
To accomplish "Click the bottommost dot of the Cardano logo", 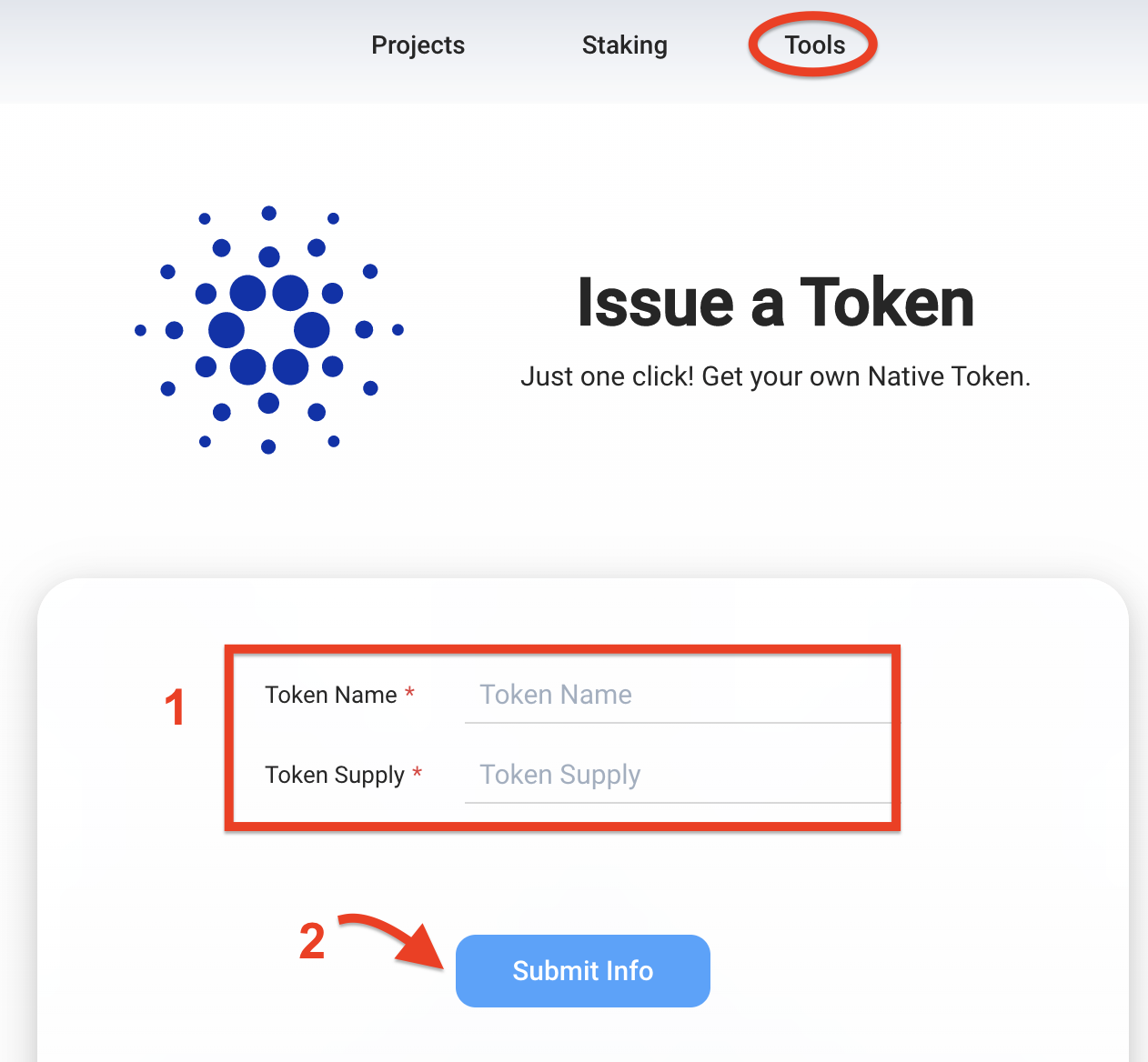I will point(268,446).
